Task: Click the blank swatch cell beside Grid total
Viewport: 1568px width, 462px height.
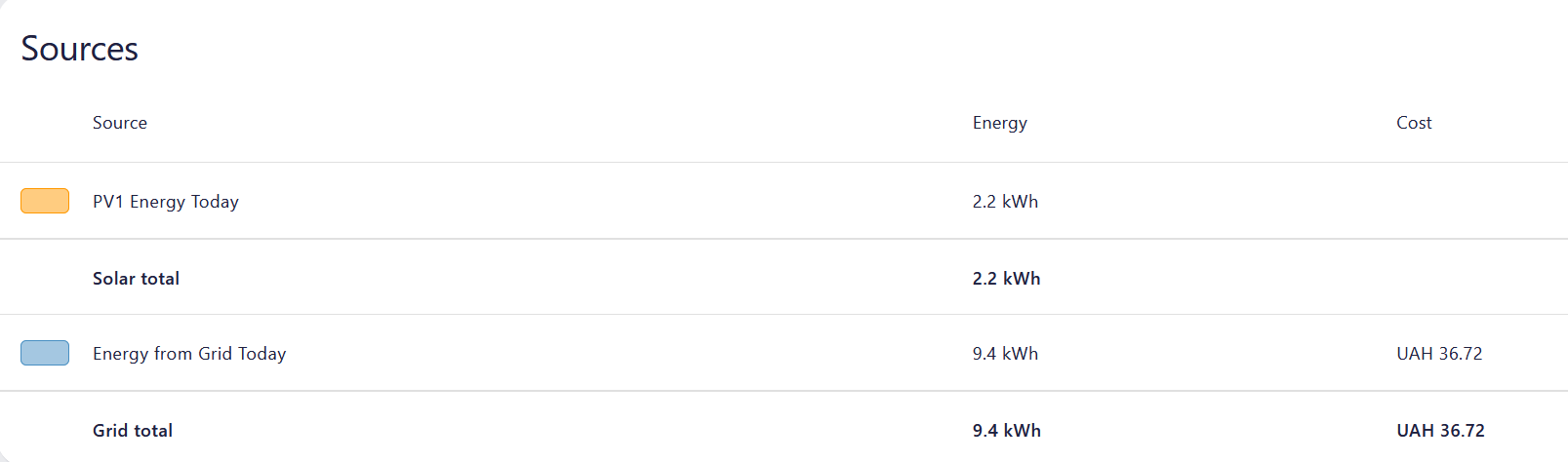Action: (45, 431)
